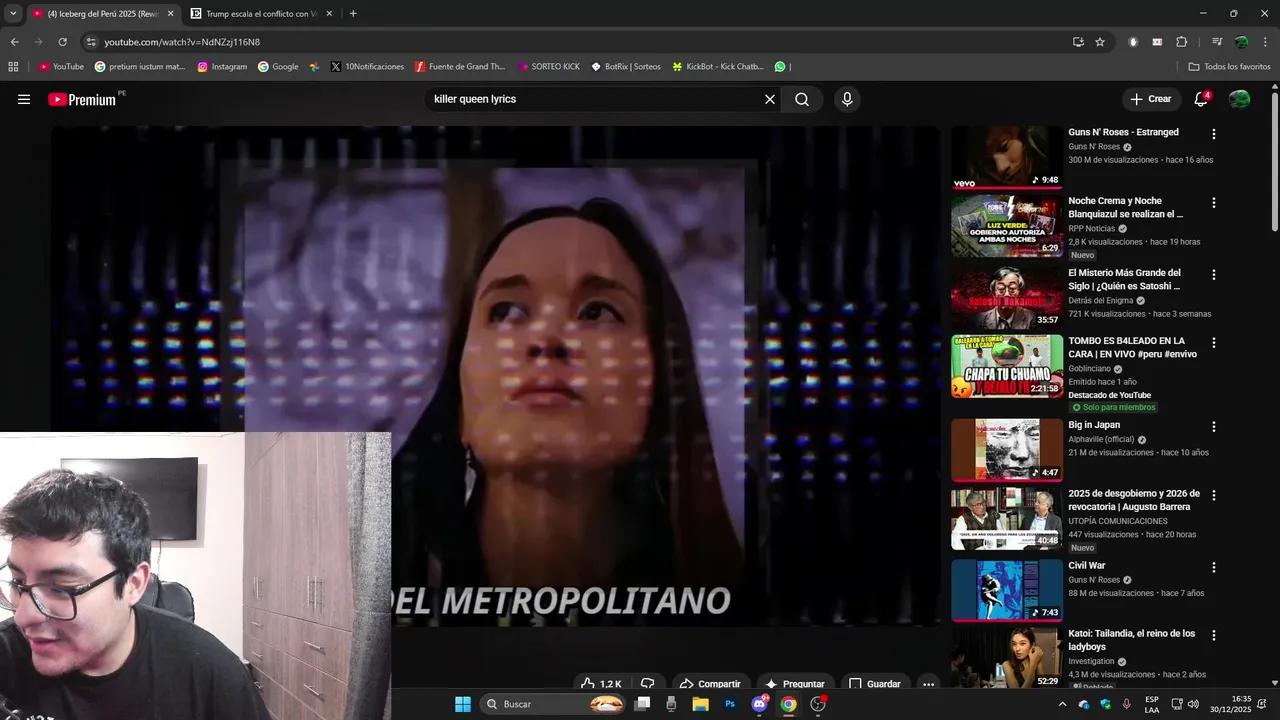Open options for El Misterio Más Grande del Siglo
Viewport: 1280px width, 720px height.
[1214, 274]
